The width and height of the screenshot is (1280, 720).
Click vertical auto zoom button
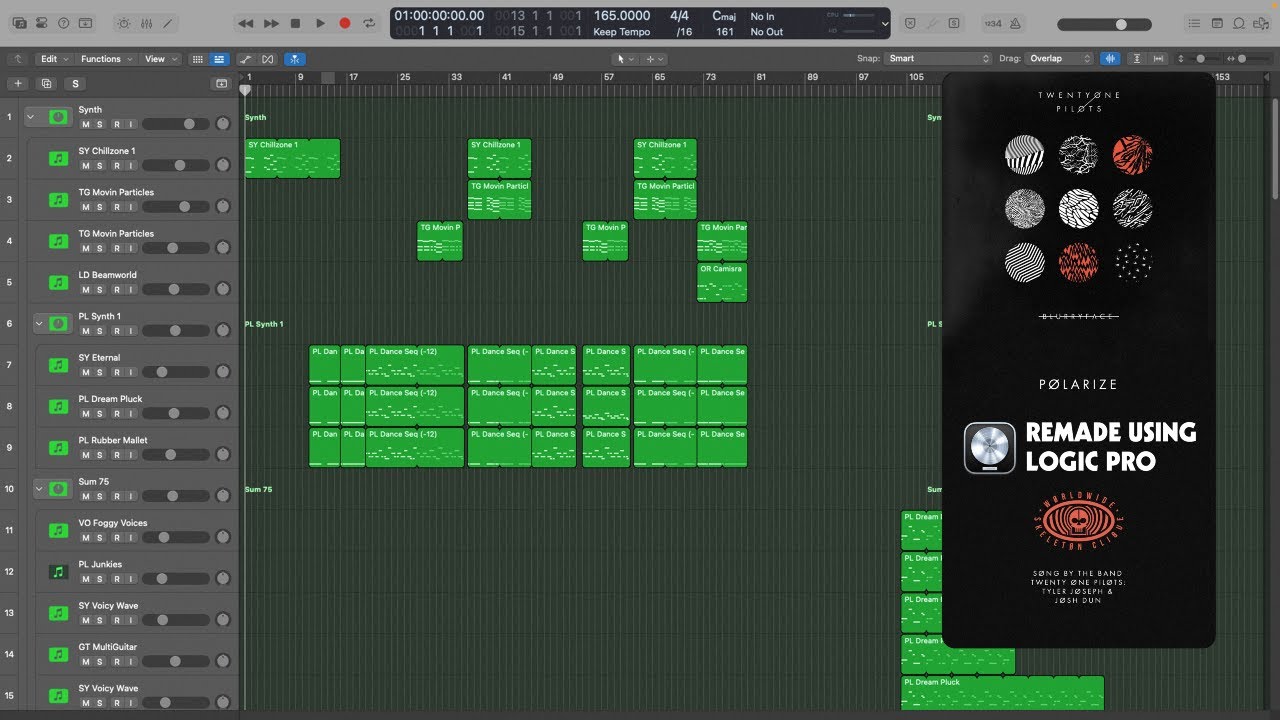1137,59
